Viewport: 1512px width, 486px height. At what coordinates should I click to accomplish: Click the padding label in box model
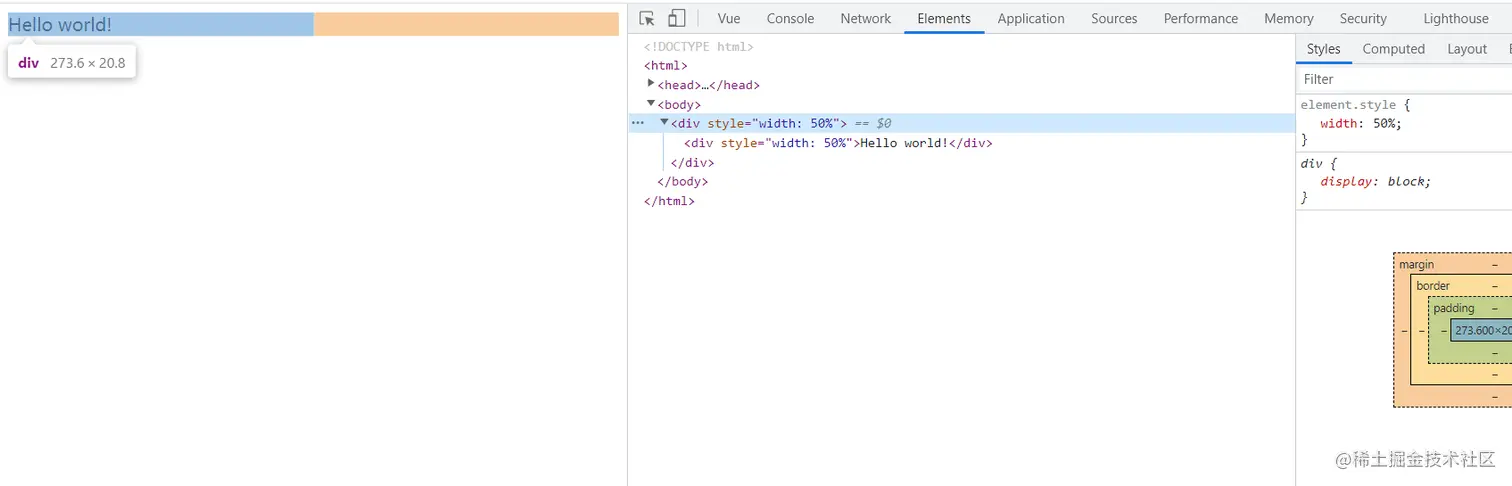1454,308
